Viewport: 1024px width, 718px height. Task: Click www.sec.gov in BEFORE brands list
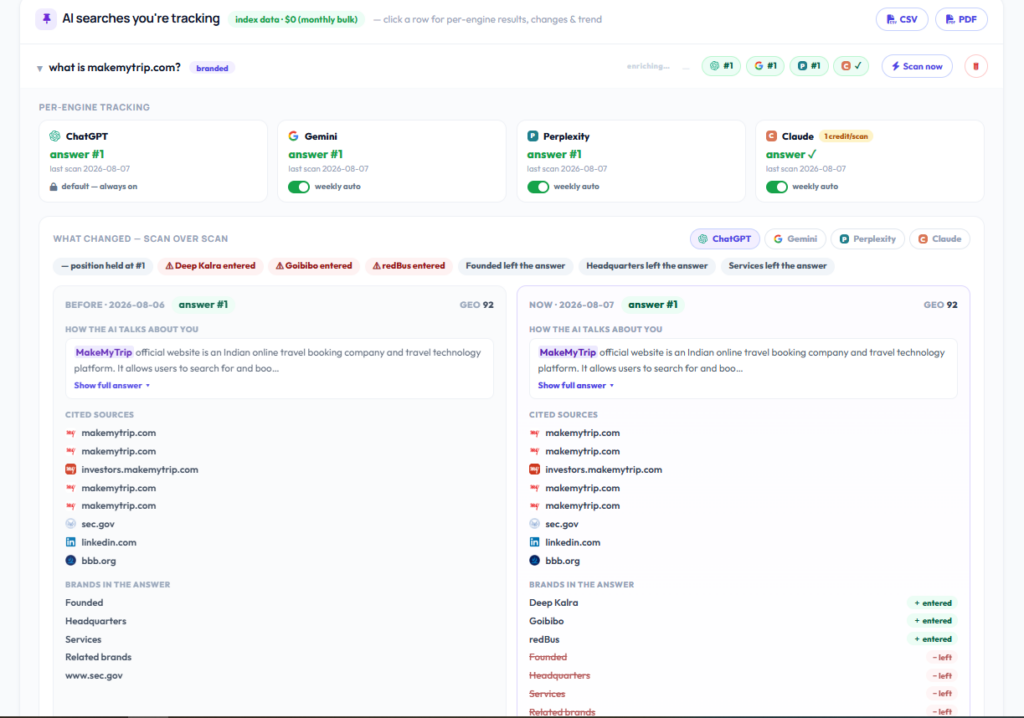(x=94, y=676)
